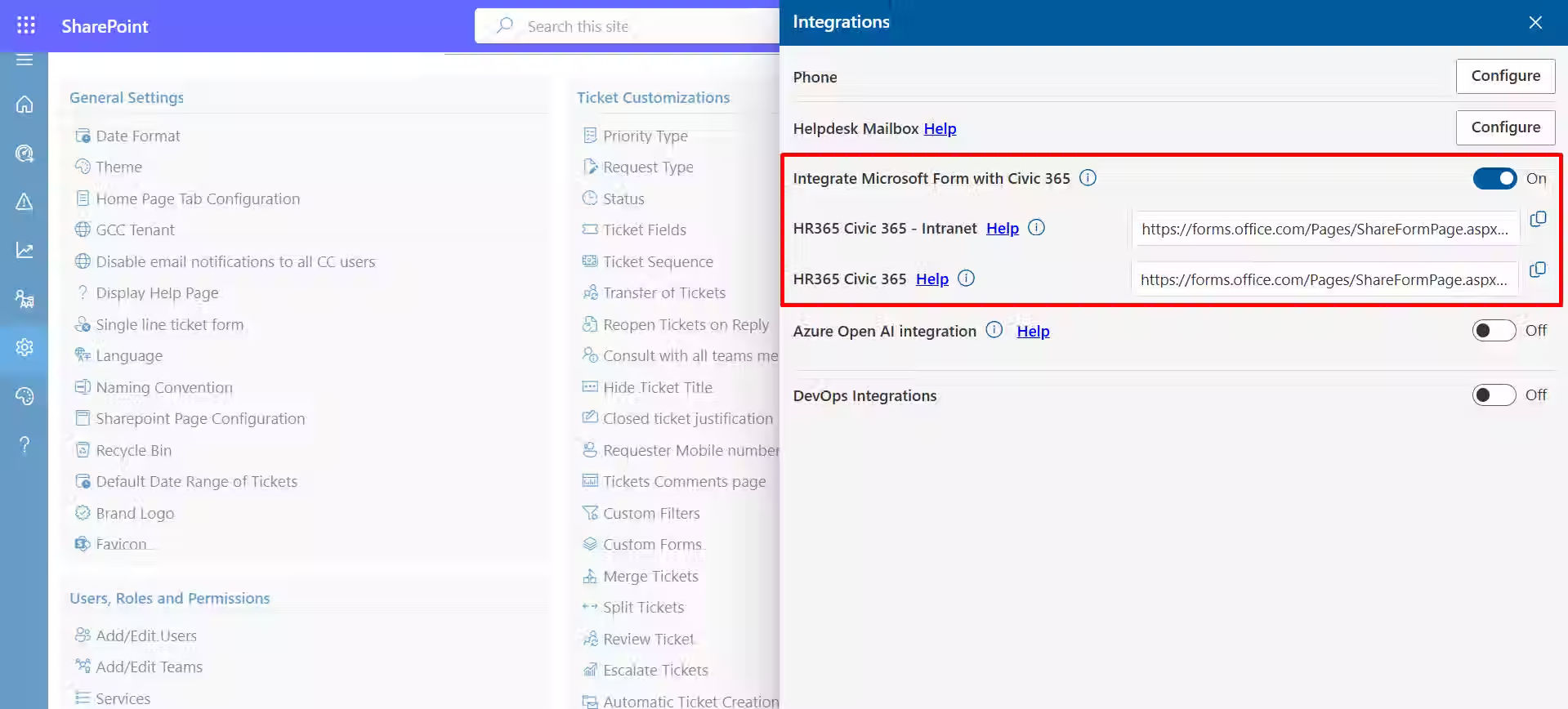Open Custom Forms option
1568x709 pixels.
pos(652,544)
